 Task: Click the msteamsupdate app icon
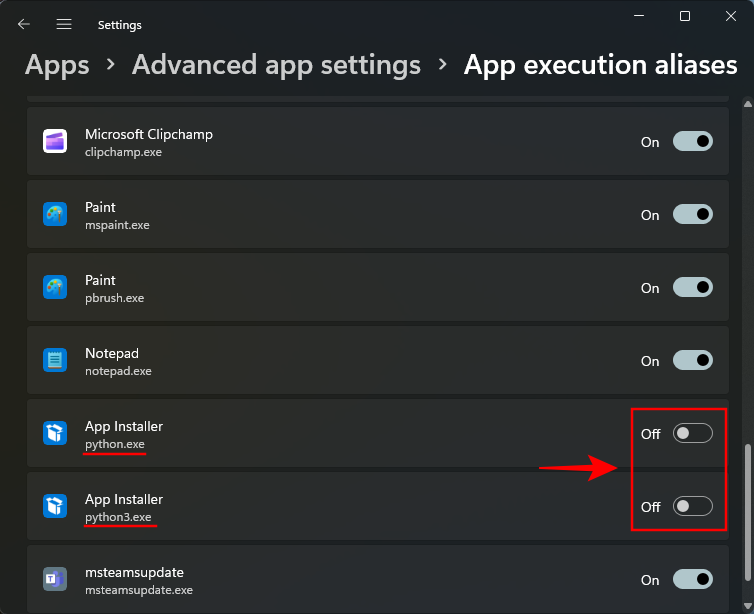(55, 579)
